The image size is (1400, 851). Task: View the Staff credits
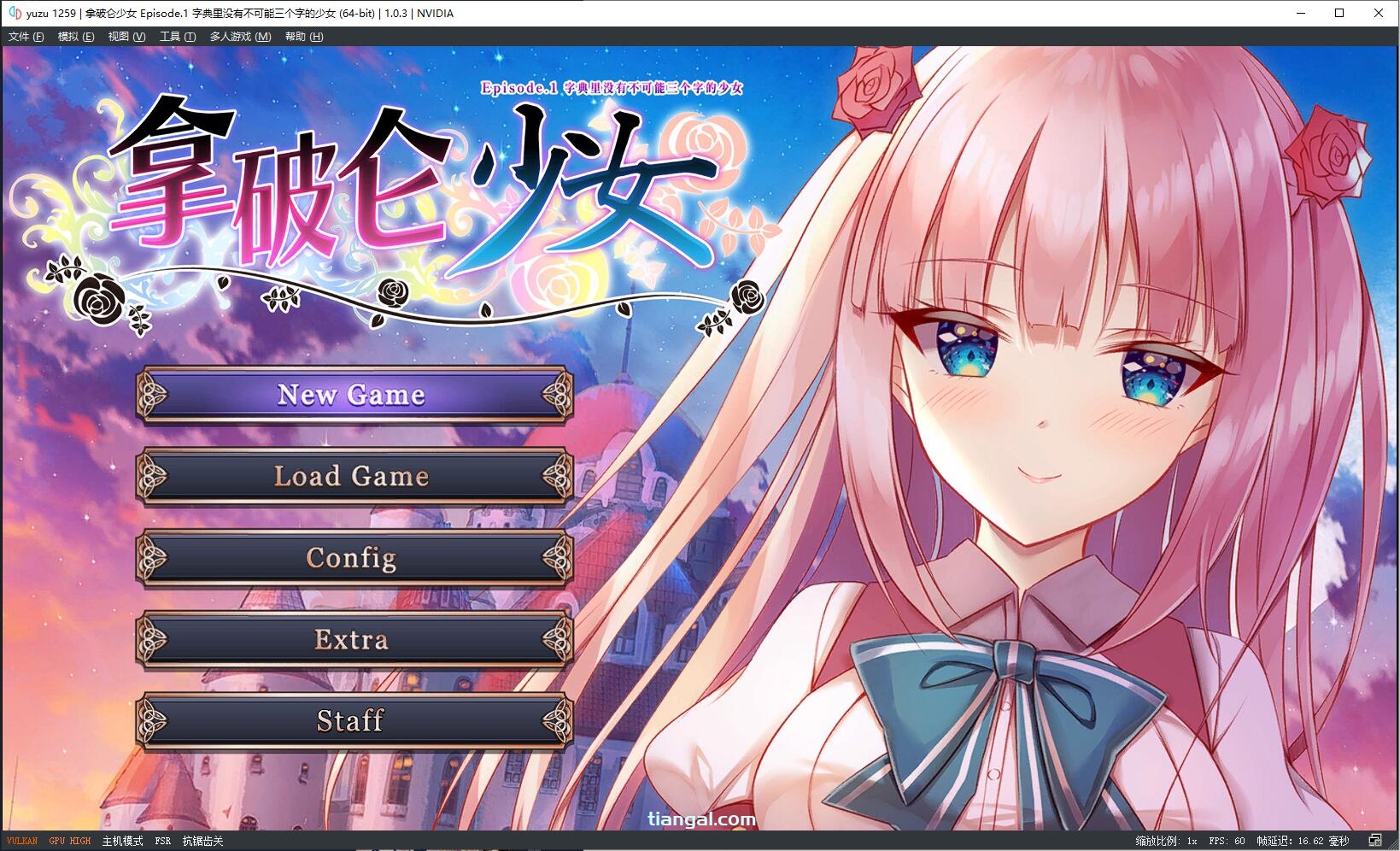coord(354,721)
